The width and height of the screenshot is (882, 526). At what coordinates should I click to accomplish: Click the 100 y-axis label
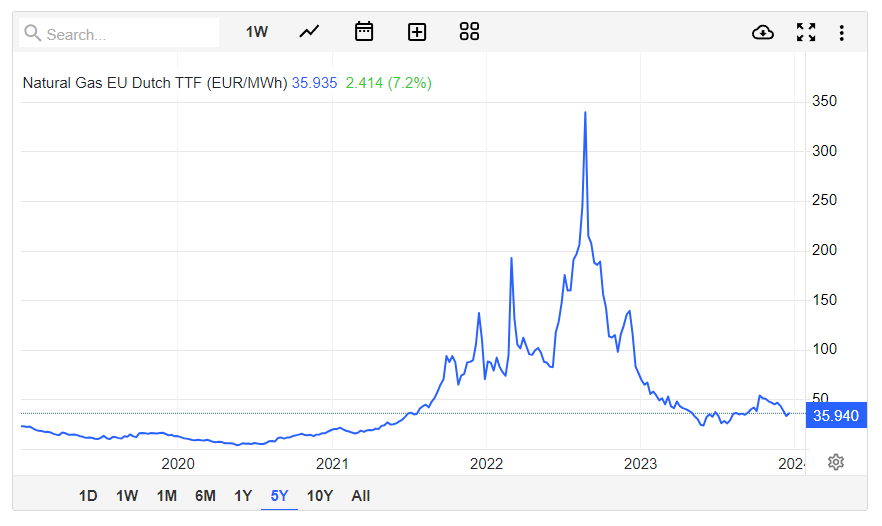pyautogui.click(x=824, y=349)
